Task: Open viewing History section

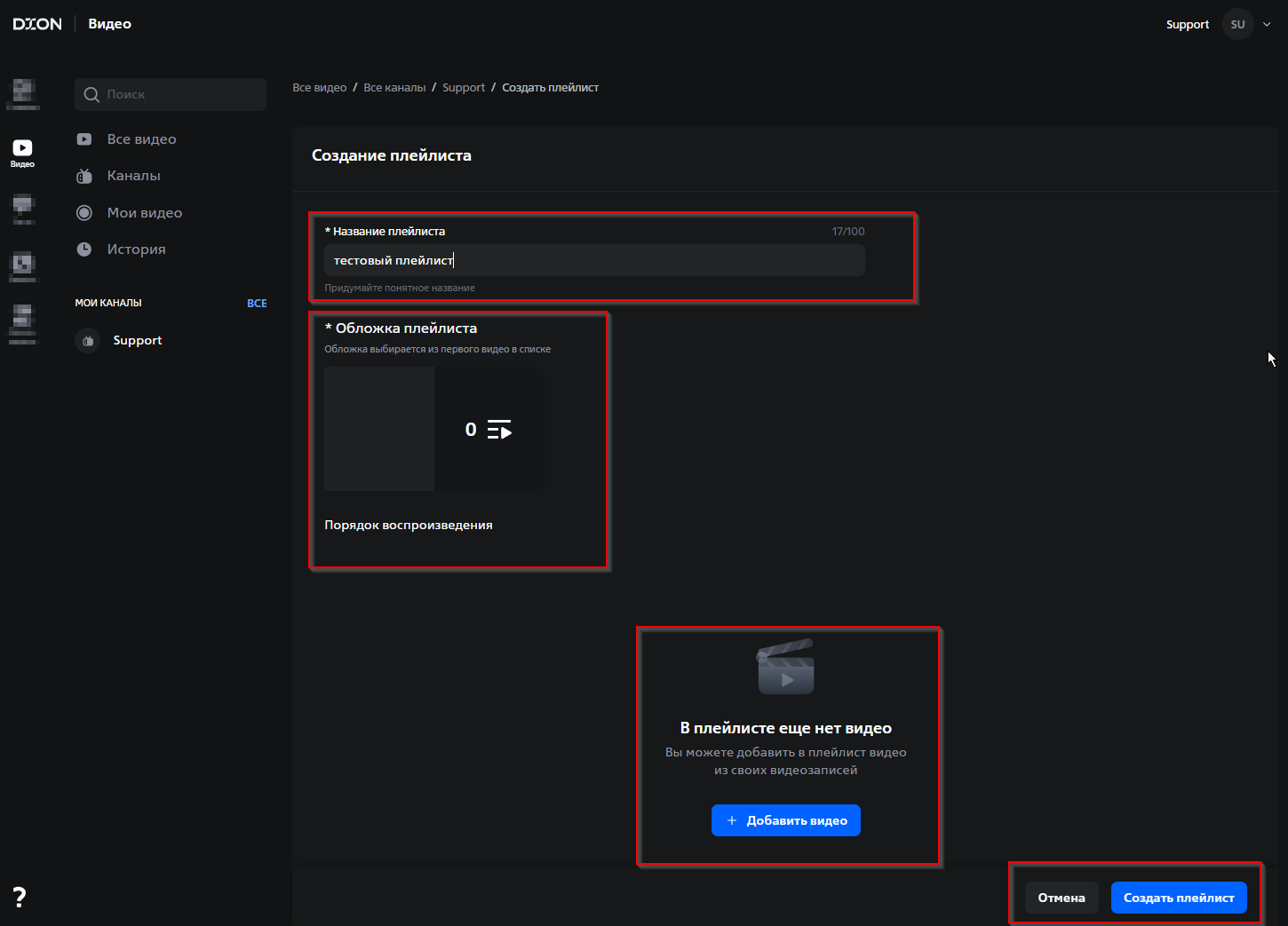Action: pos(136,249)
